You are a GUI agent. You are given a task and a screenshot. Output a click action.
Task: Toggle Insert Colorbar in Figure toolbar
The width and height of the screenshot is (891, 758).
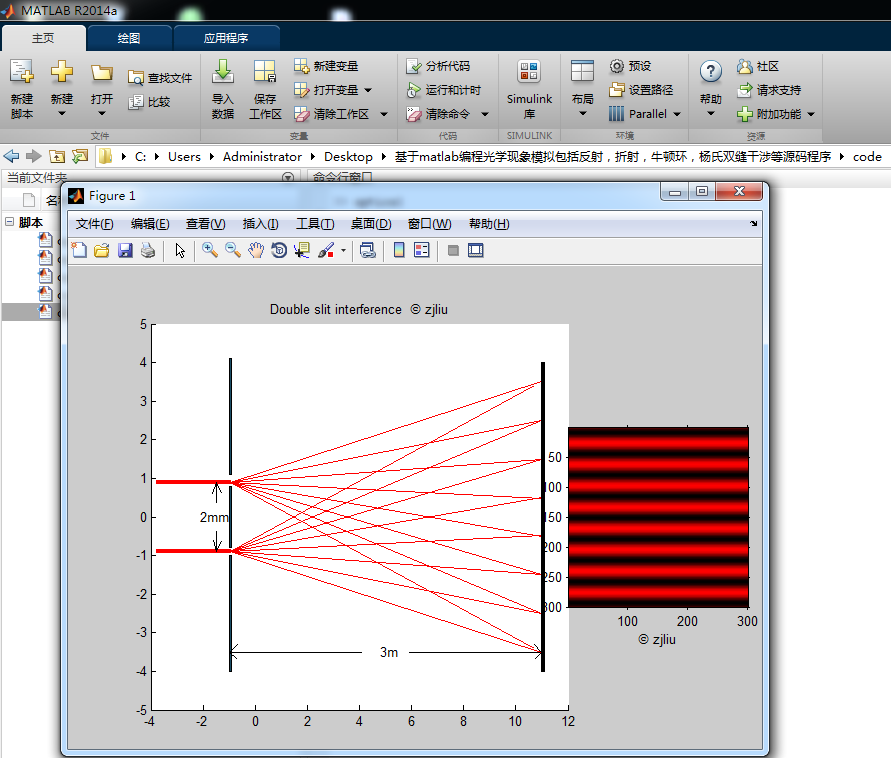399,250
